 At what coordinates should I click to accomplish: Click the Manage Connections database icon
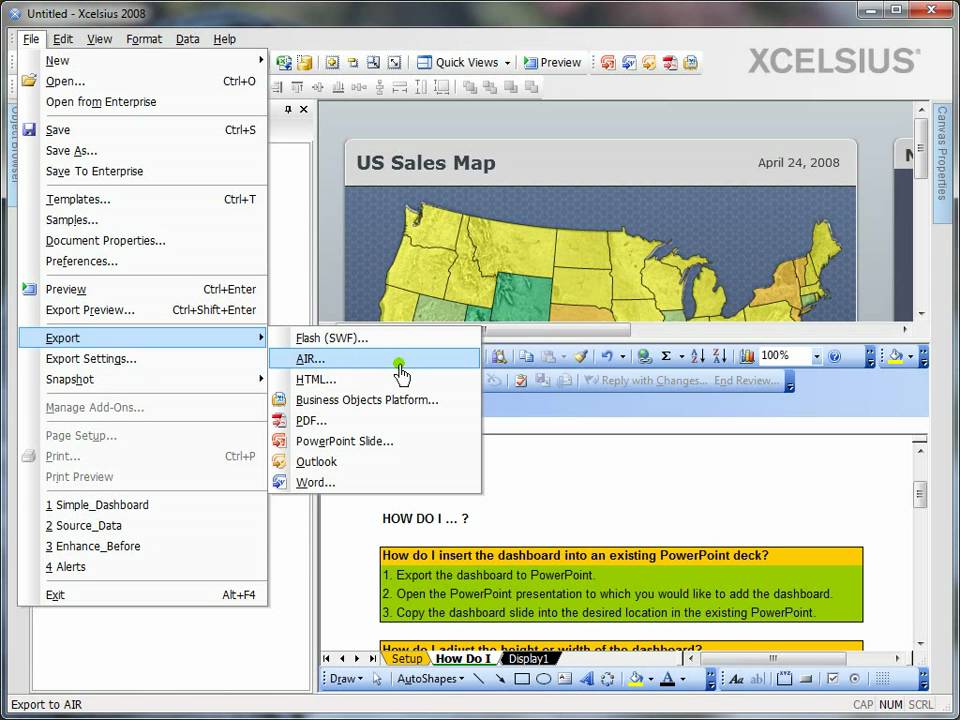click(304, 62)
